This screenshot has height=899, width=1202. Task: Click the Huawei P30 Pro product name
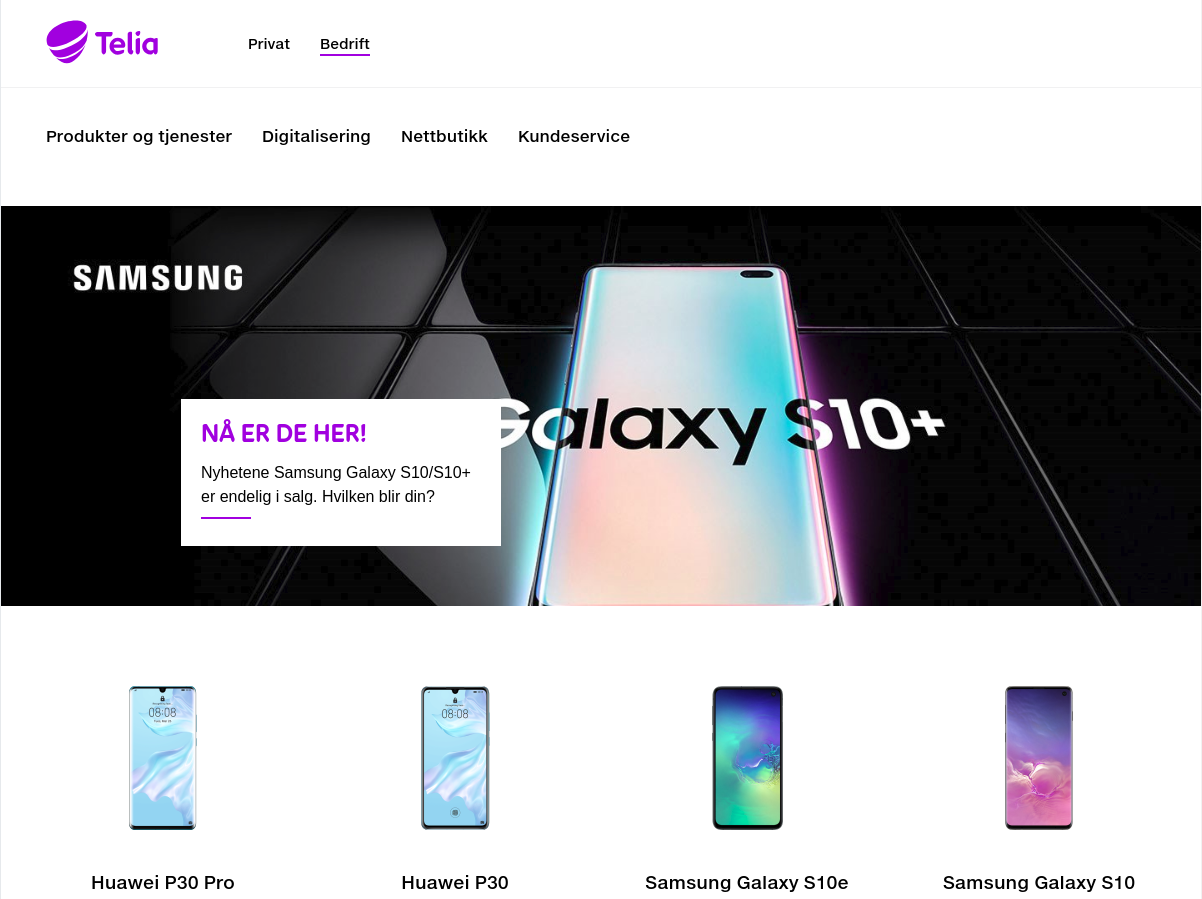(x=163, y=883)
